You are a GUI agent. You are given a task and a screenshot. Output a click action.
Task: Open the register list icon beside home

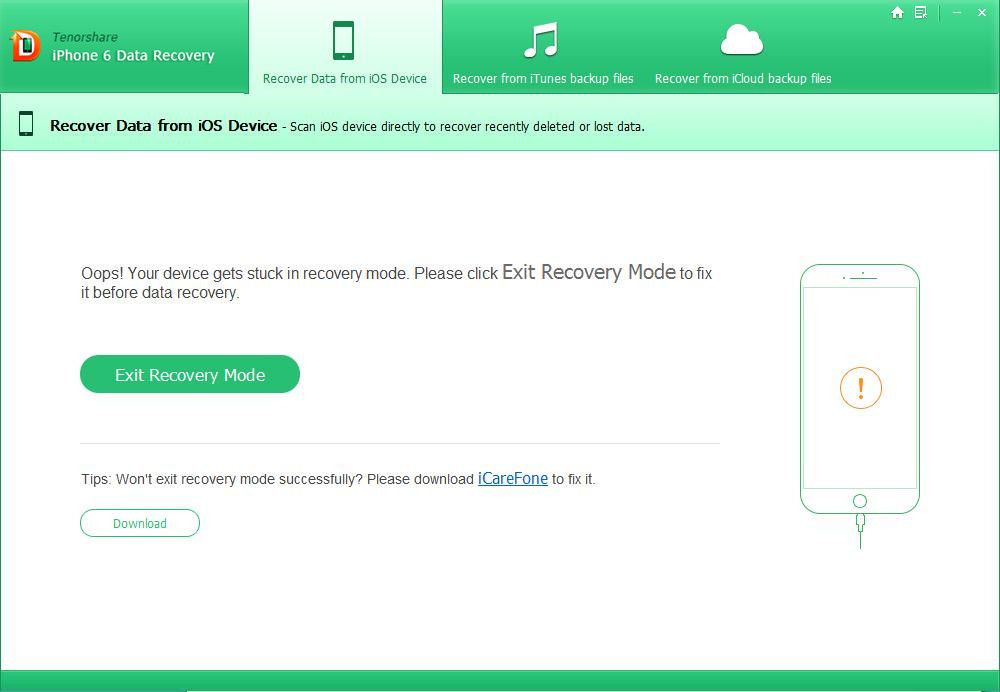tap(921, 13)
